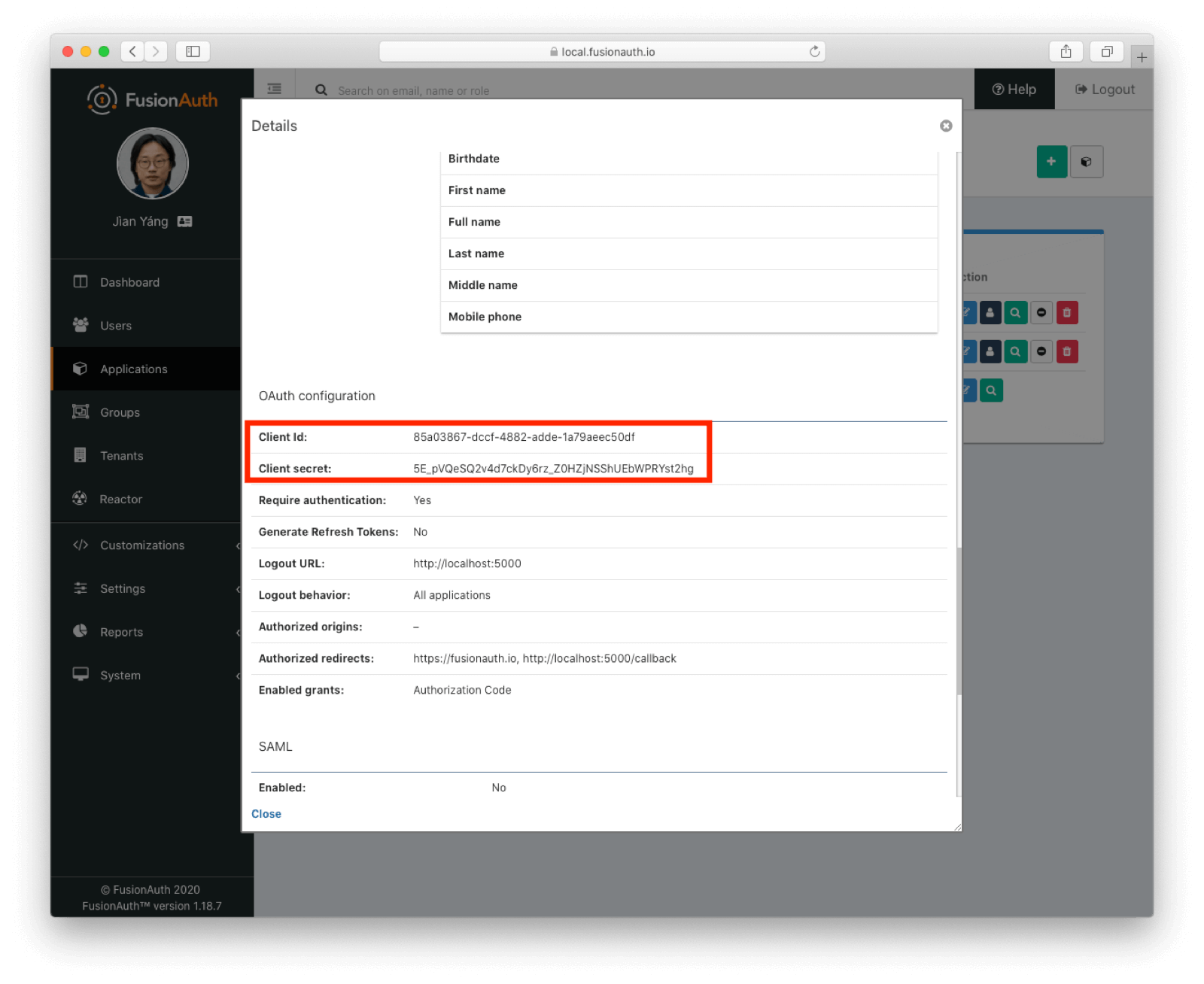
Task: Click the green add application button
Action: (x=1052, y=162)
